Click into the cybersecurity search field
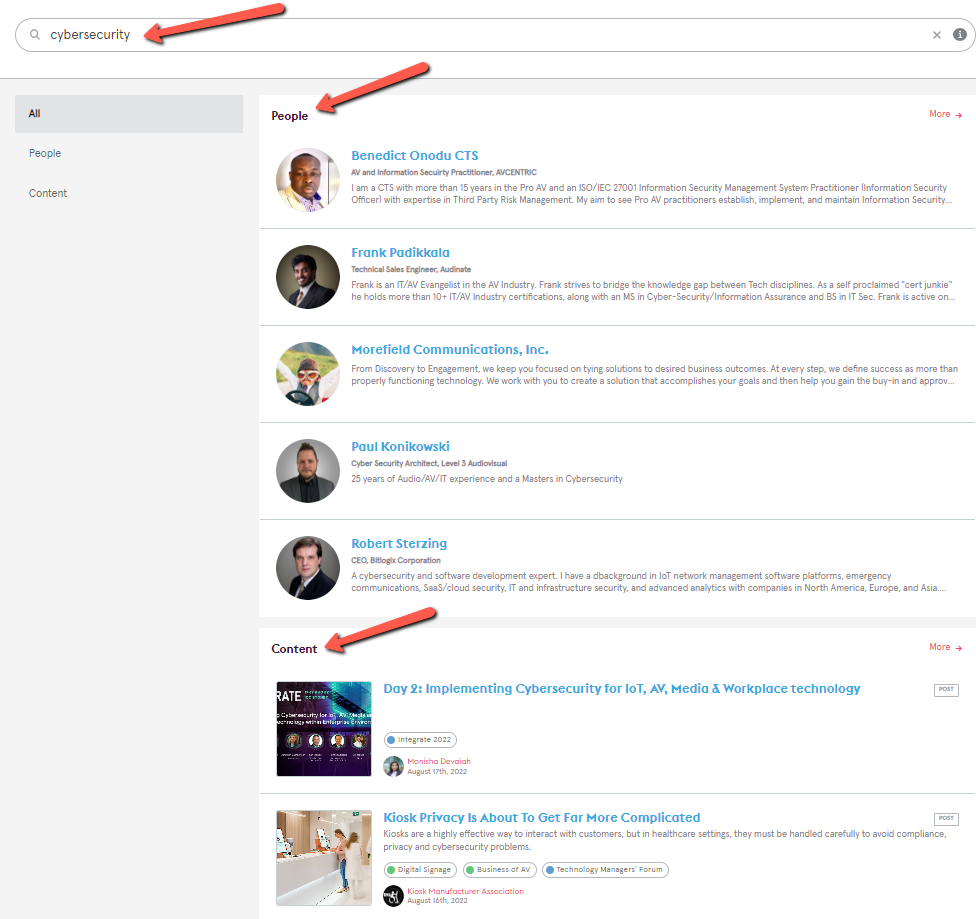 pos(500,35)
